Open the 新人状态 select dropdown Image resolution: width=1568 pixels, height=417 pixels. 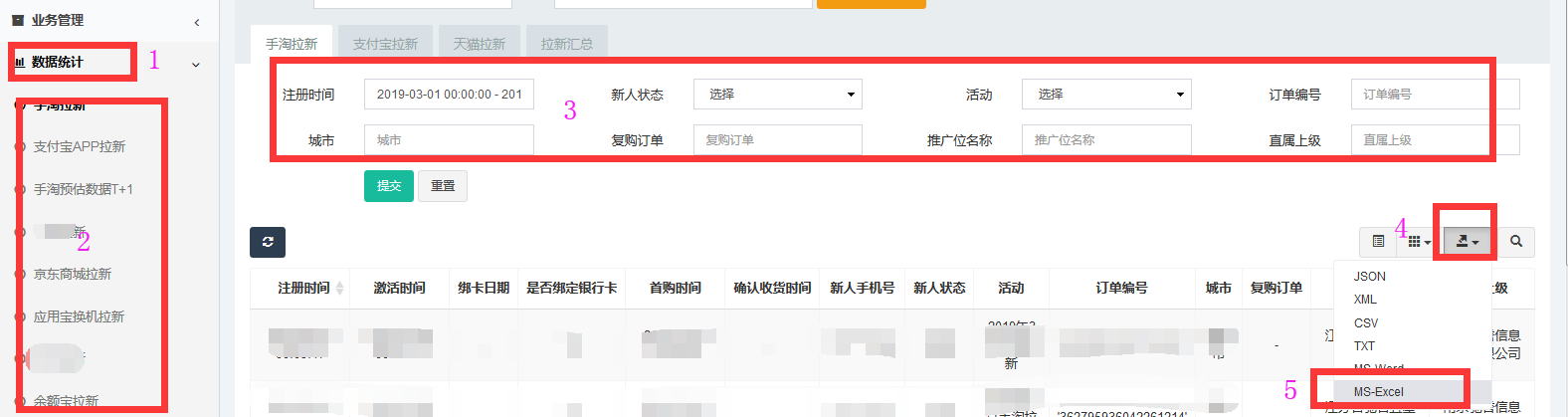778,94
